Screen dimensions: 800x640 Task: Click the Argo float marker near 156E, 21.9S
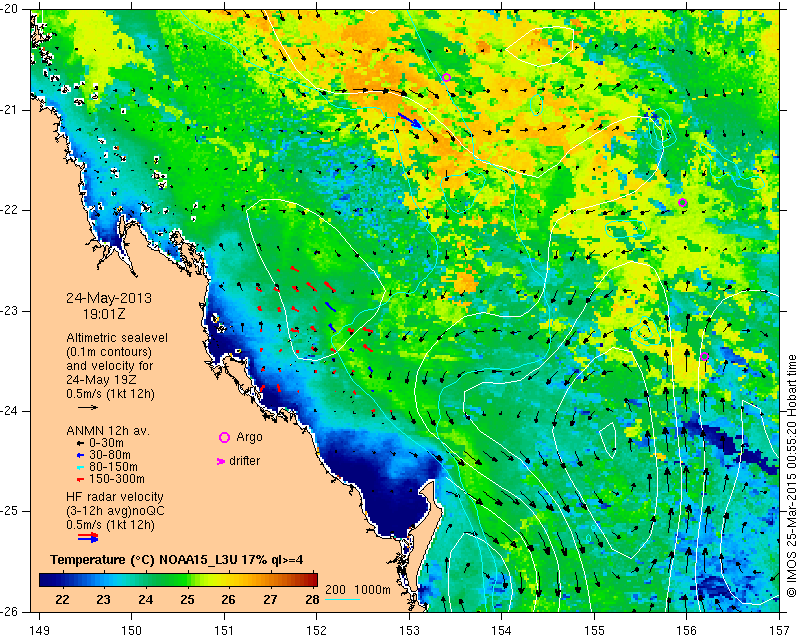point(683,203)
